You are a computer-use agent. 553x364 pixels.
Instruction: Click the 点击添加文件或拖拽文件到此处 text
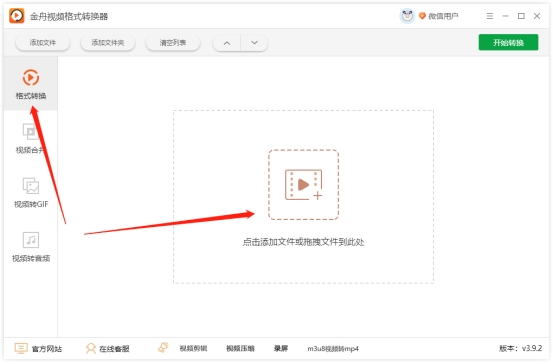pos(303,242)
